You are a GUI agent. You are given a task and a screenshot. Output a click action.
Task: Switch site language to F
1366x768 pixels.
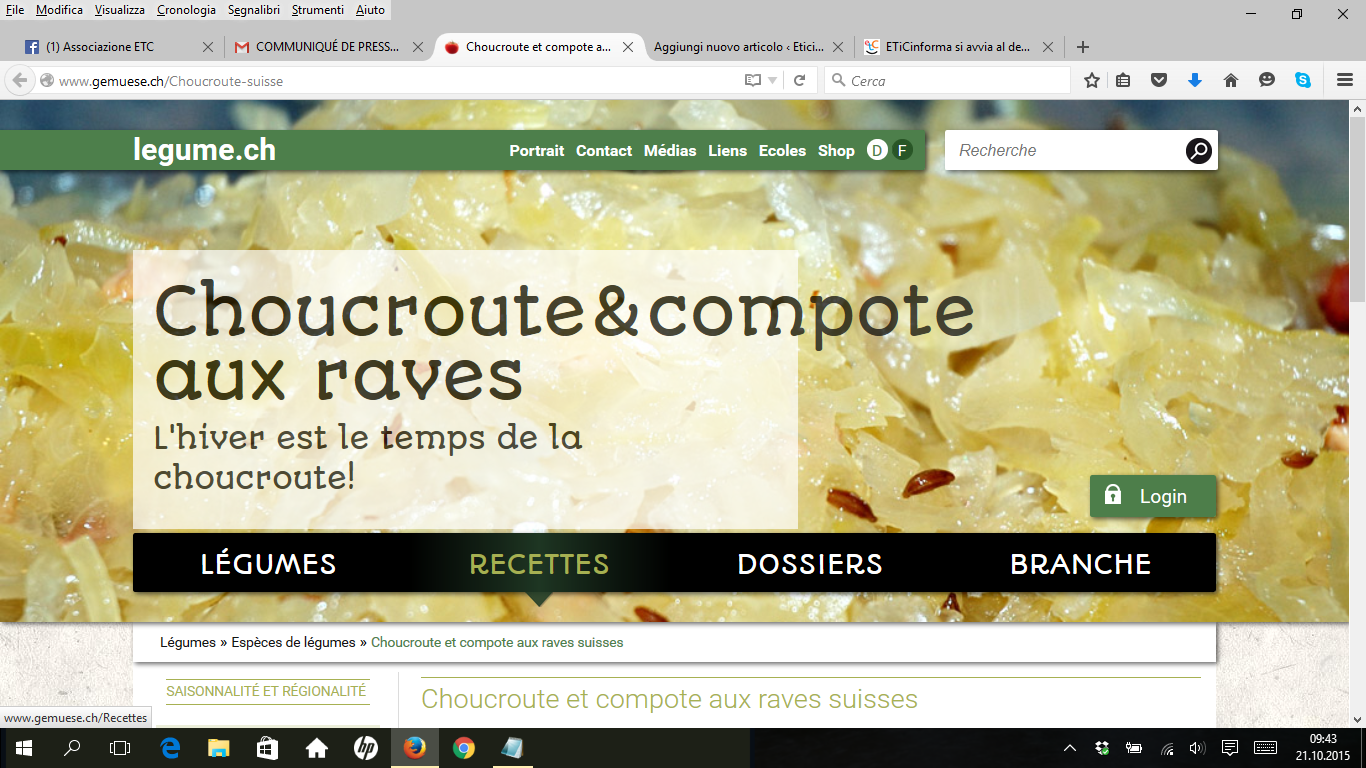[902, 150]
